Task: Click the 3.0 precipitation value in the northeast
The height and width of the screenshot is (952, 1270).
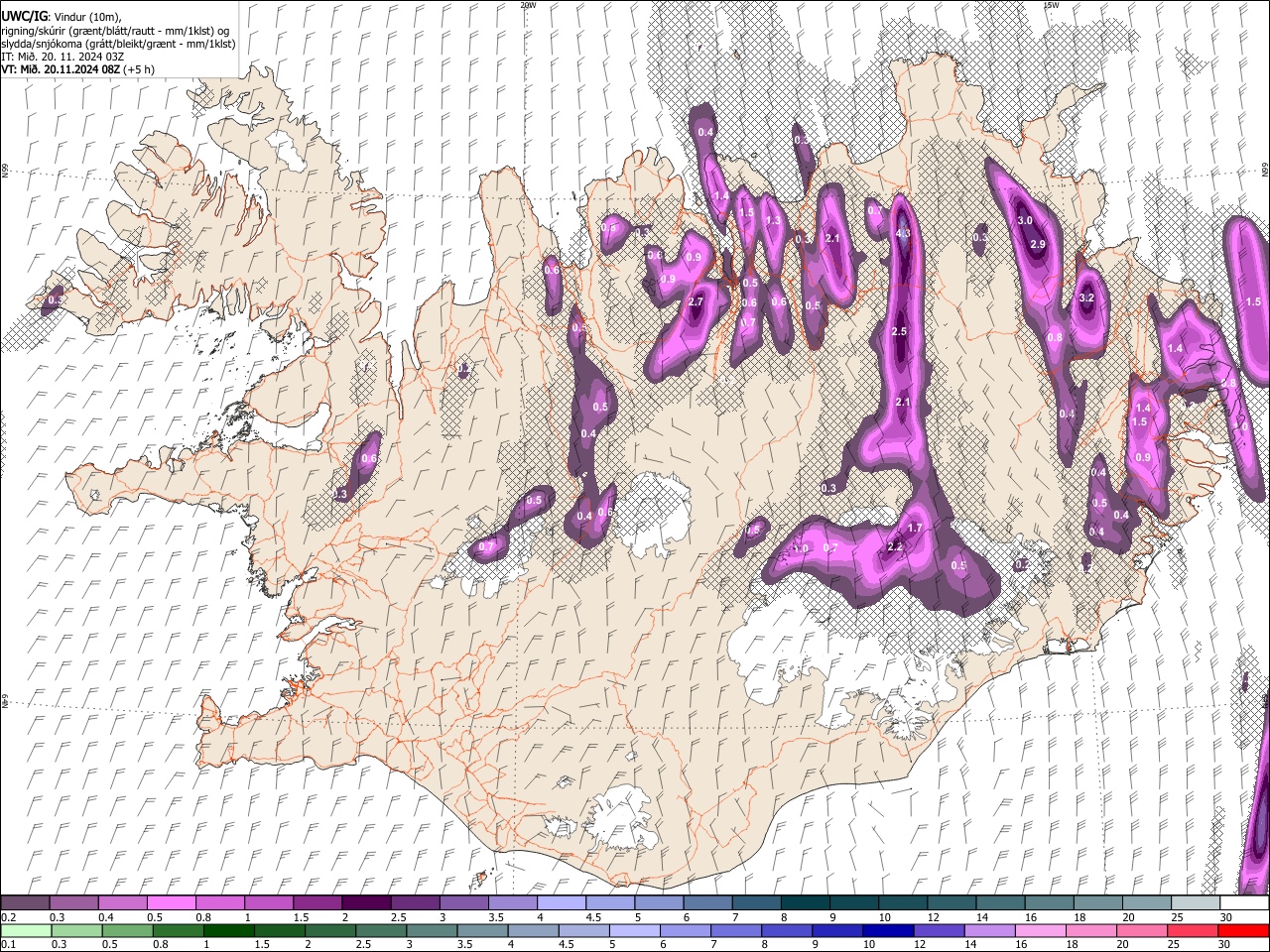Action: 1025,220
